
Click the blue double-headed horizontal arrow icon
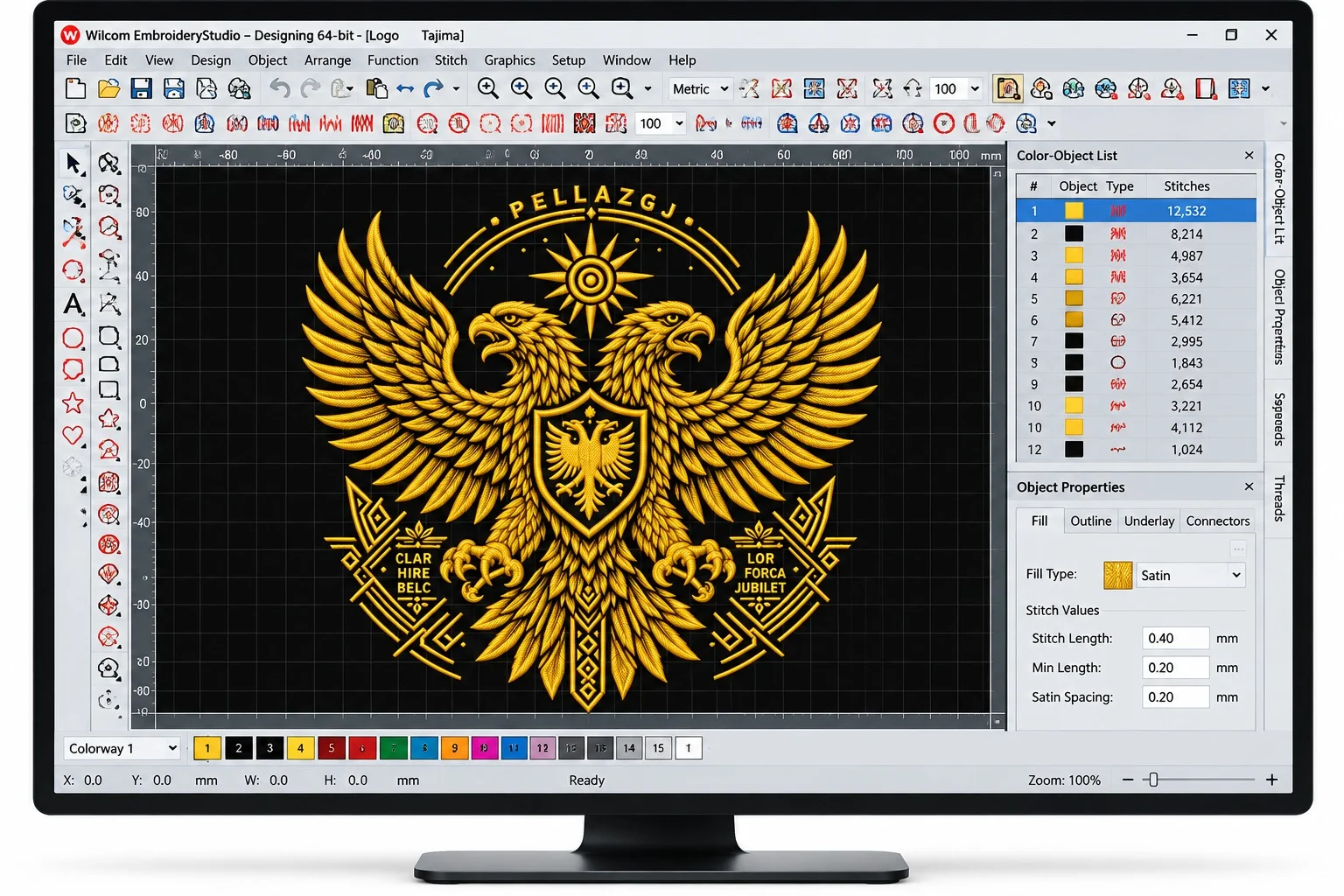pos(404,88)
